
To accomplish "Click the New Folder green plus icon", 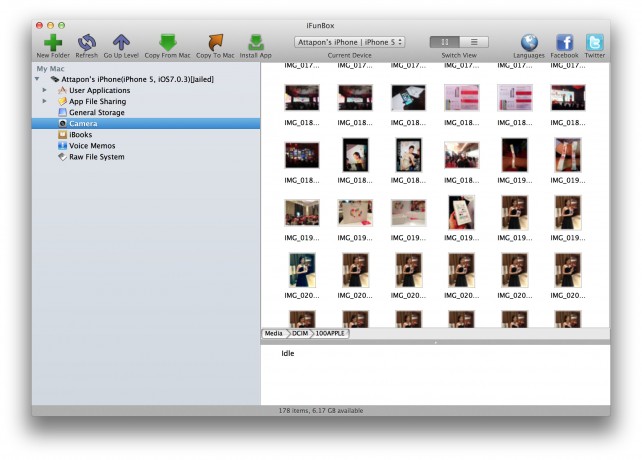I will click(x=53, y=42).
